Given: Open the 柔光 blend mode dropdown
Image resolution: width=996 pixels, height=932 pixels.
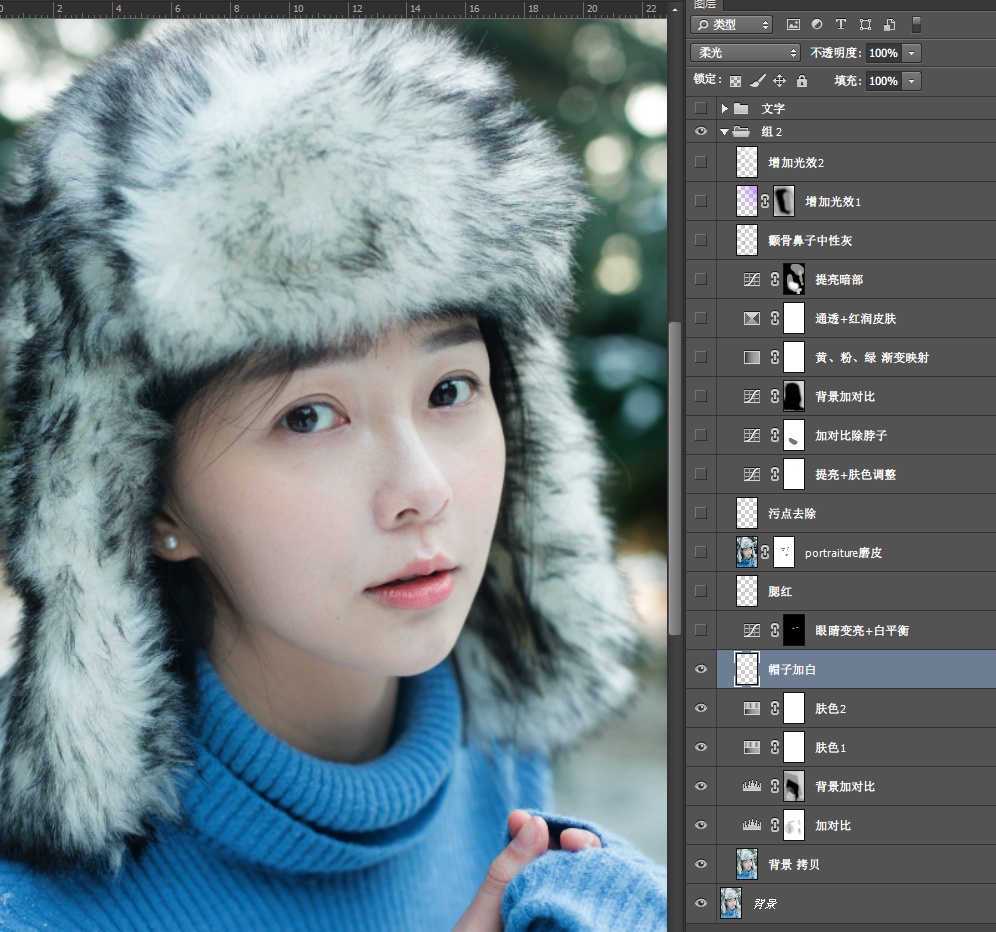Looking at the screenshot, I should [x=745, y=53].
